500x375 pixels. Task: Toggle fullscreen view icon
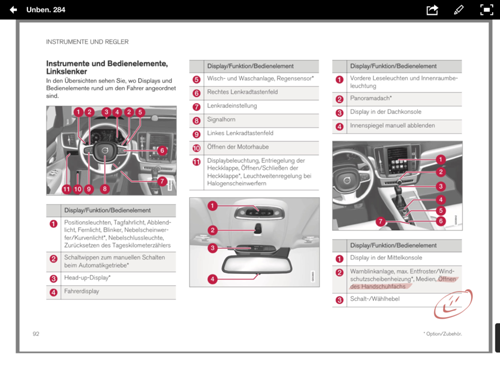click(486, 10)
